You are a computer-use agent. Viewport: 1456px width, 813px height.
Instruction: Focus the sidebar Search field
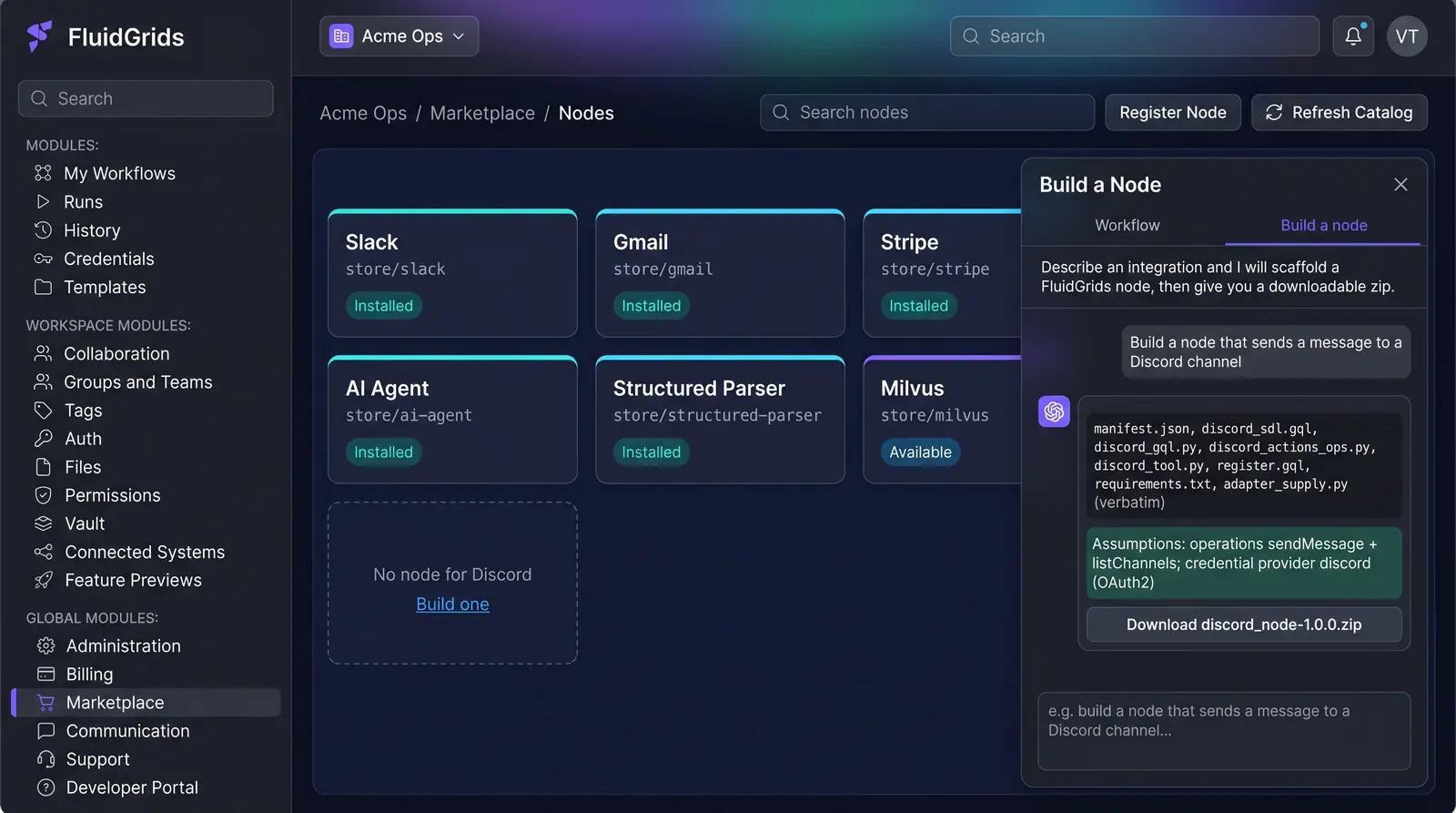tap(146, 98)
